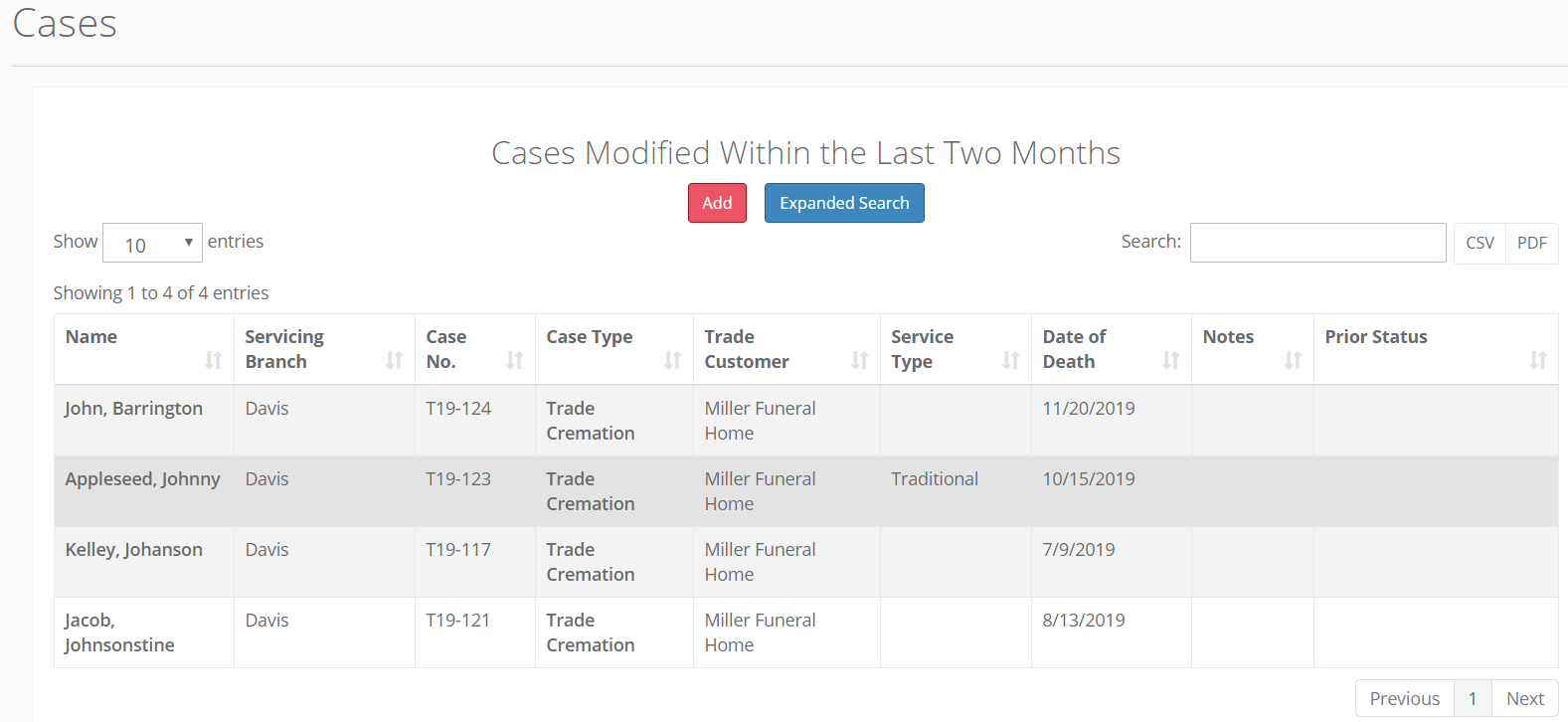Export the cases table as CSV
This screenshot has height=722, width=1568.
tap(1480, 242)
